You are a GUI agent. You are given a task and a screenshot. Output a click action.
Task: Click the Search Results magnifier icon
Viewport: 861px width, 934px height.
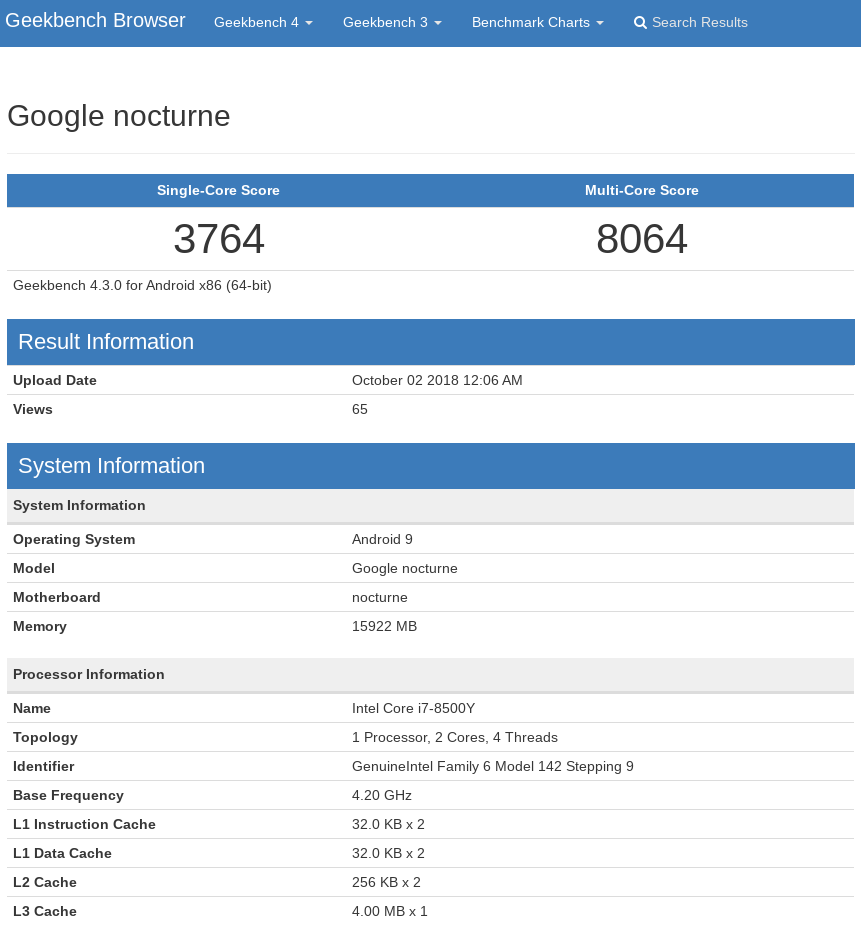pyautogui.click(x=640, y=23)
